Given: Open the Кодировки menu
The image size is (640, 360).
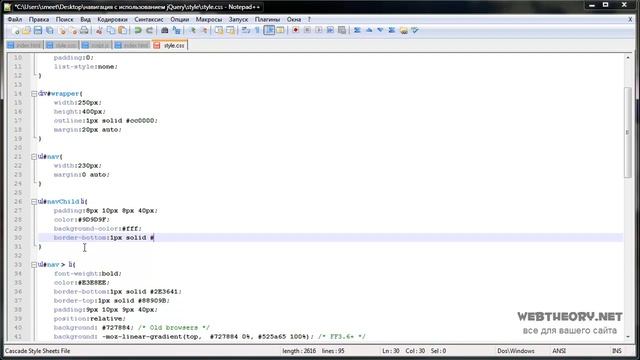Looking at the screenshot, I should (x=112, y=19).
